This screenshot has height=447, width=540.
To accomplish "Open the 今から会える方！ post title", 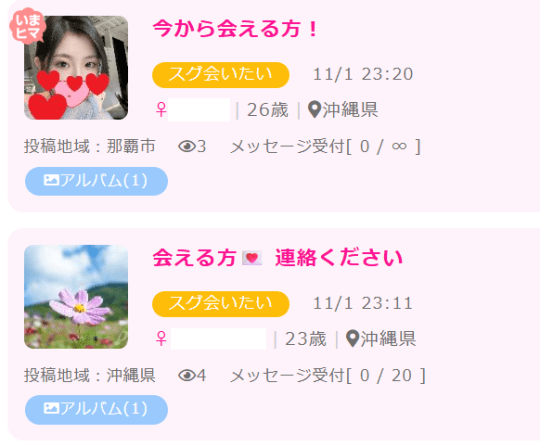I will 235,29.
